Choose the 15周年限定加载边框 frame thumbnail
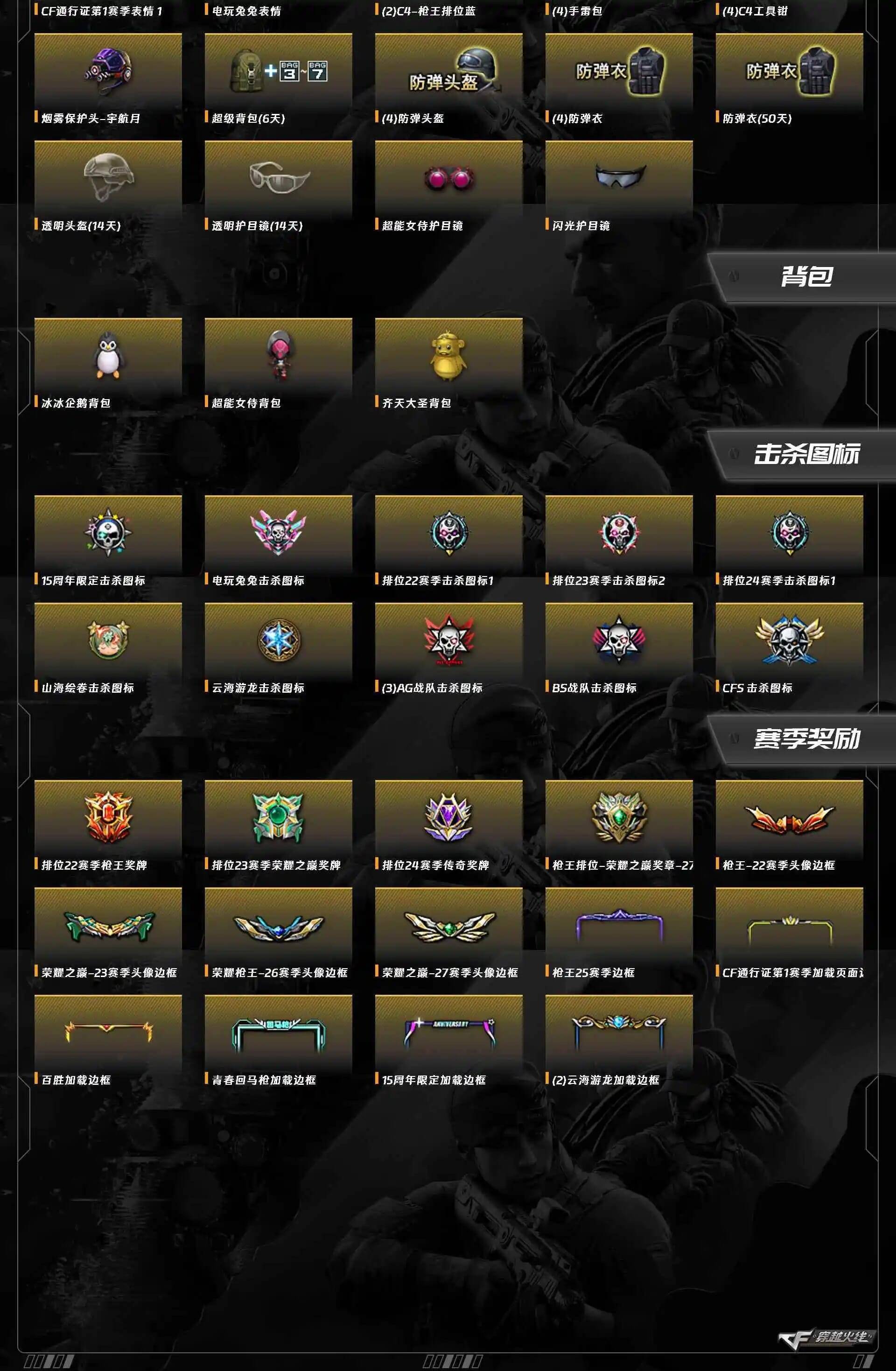The height and width of the screenshot is (1371, 896). point(448,1033)
